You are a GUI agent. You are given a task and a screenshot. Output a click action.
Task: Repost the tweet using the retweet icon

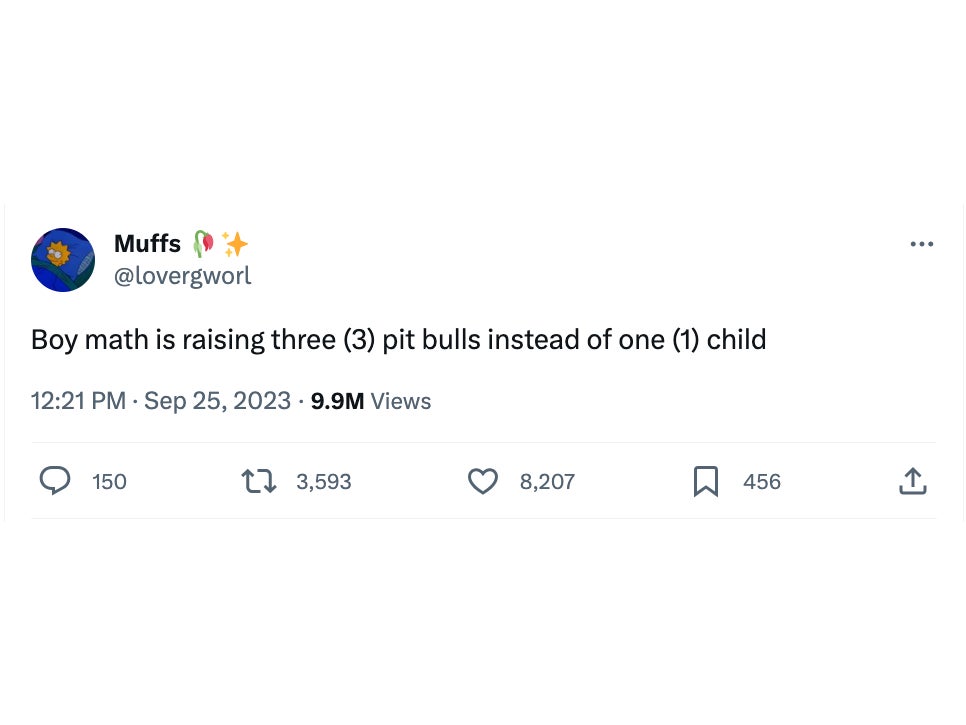click(259, 481)
